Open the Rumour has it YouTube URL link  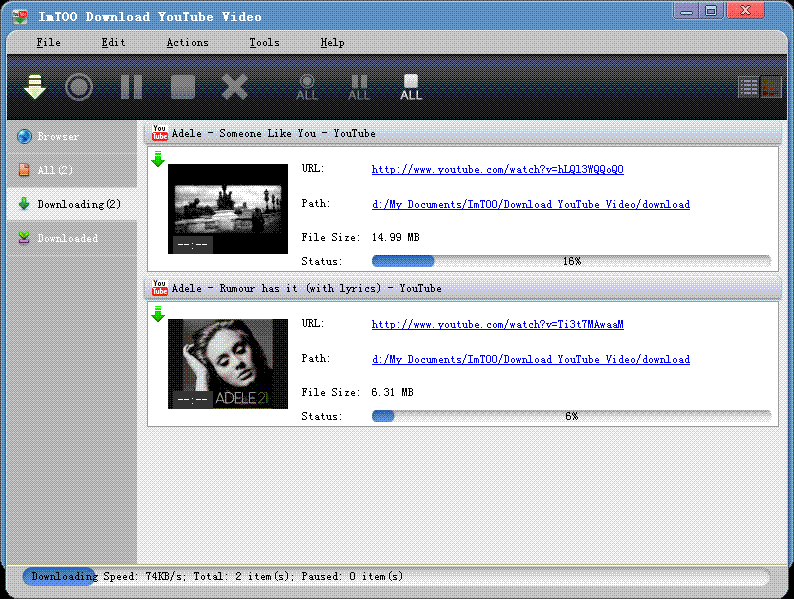[x=498, y=324]
